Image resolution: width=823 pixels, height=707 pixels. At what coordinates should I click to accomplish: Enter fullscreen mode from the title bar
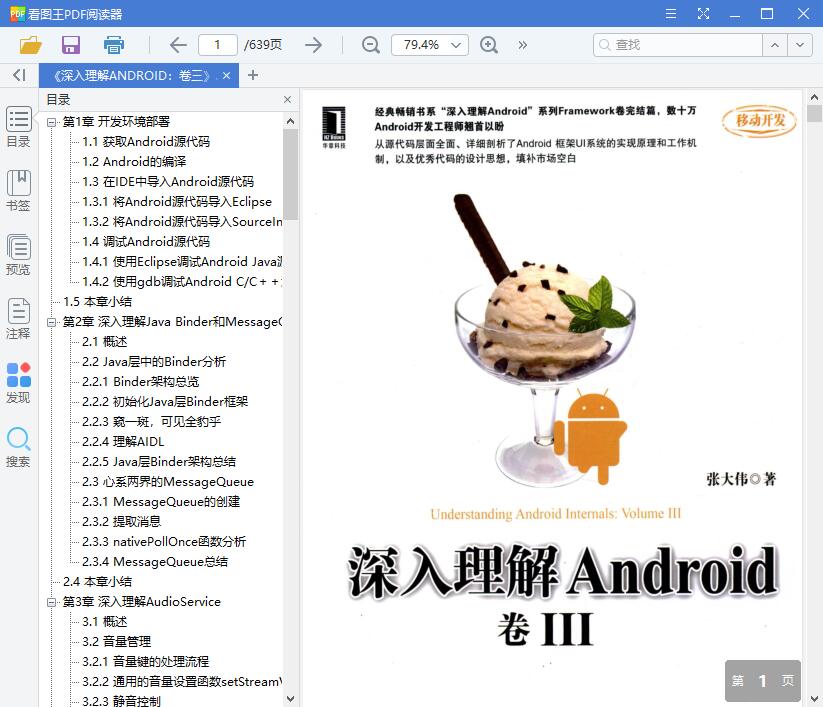pyautogui.click(x=703, y=14)
